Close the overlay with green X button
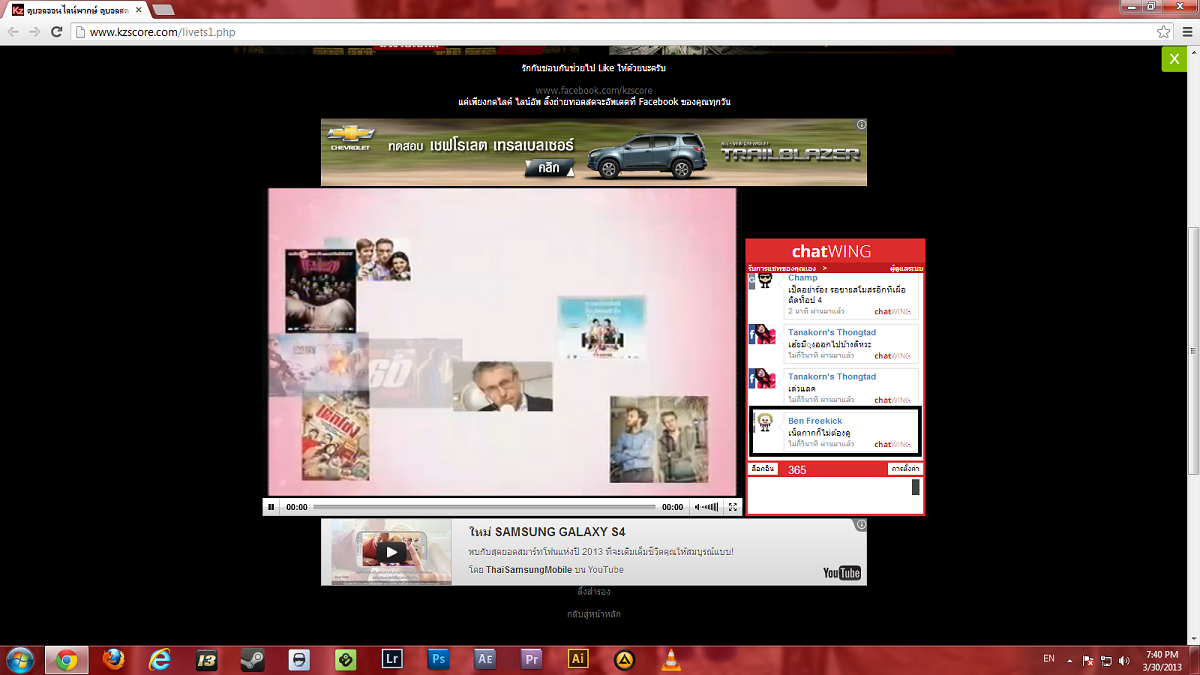Viewport: 1200px width, 675px height. (x=1173, y=59)
